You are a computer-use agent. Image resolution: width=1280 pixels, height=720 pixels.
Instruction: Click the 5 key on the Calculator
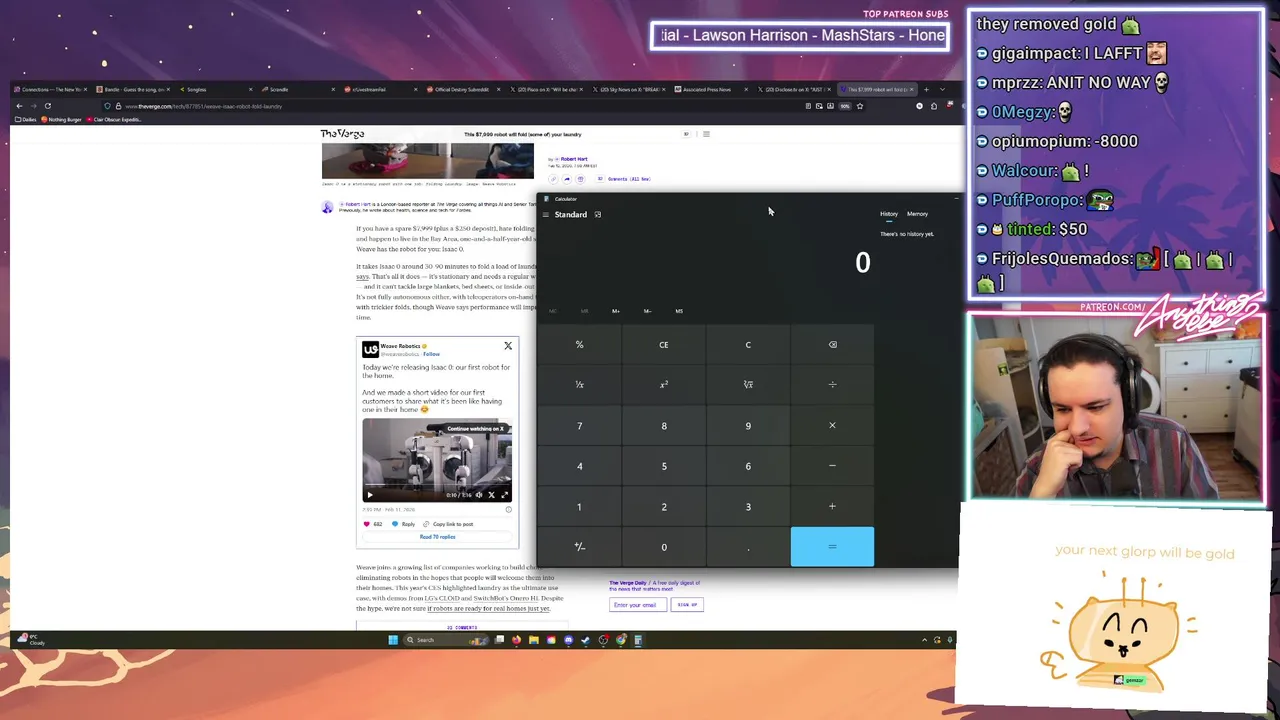pyautogui.click(x=664, y=466)
